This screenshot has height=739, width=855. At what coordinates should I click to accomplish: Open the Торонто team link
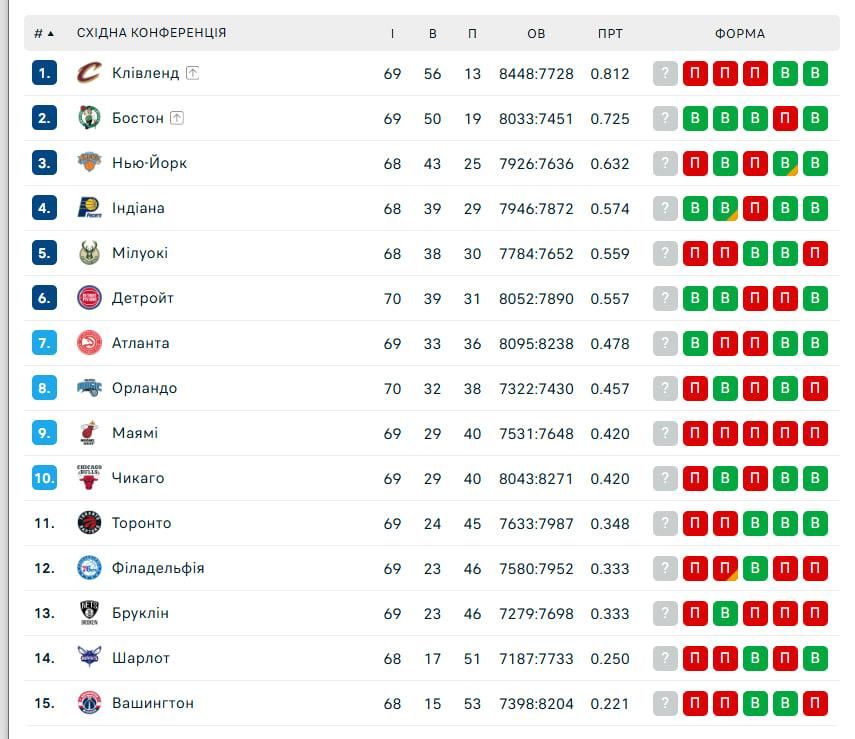pyautogui.click(x=141, y=523)
